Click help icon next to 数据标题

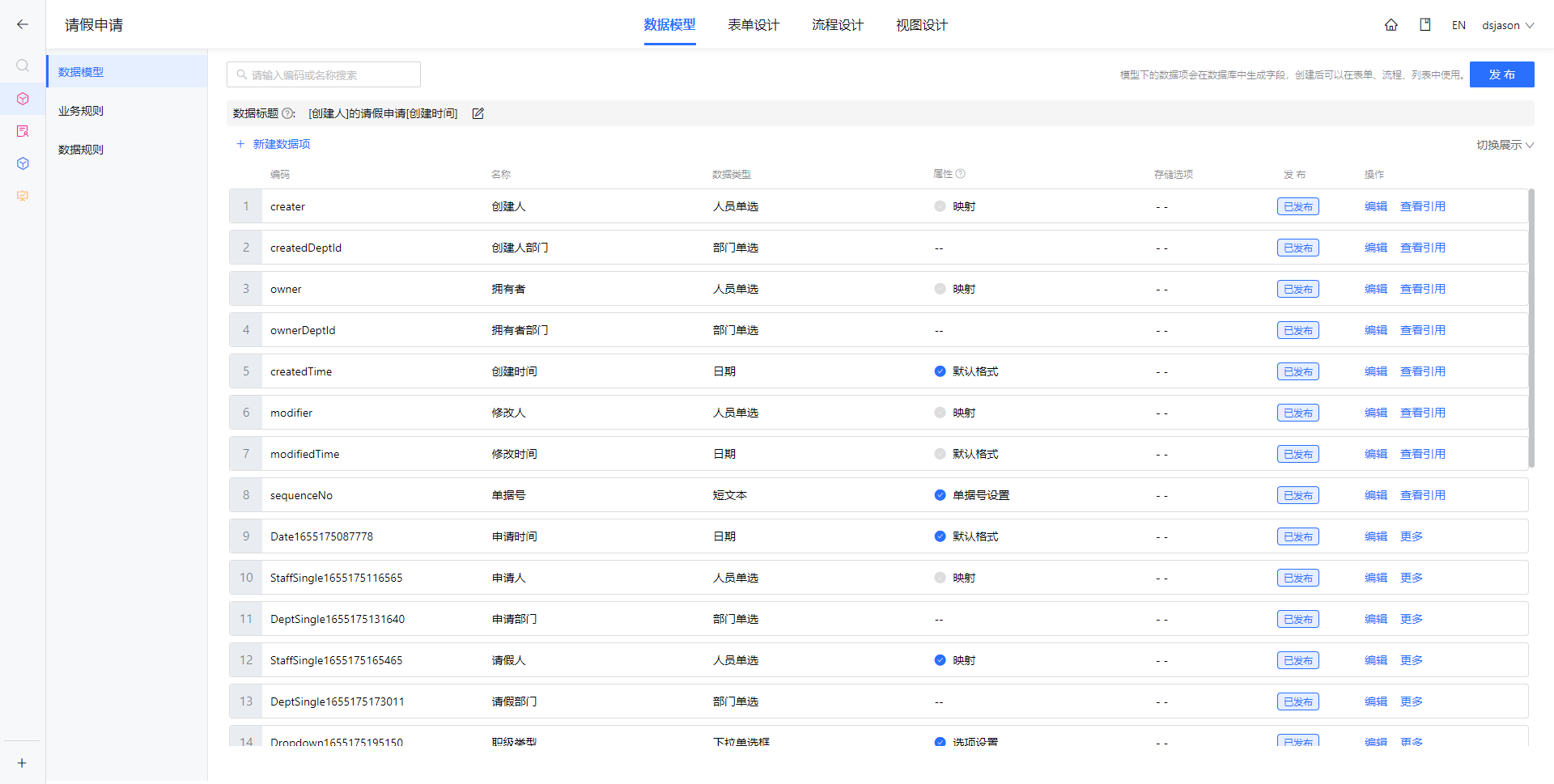pos(287,113)
